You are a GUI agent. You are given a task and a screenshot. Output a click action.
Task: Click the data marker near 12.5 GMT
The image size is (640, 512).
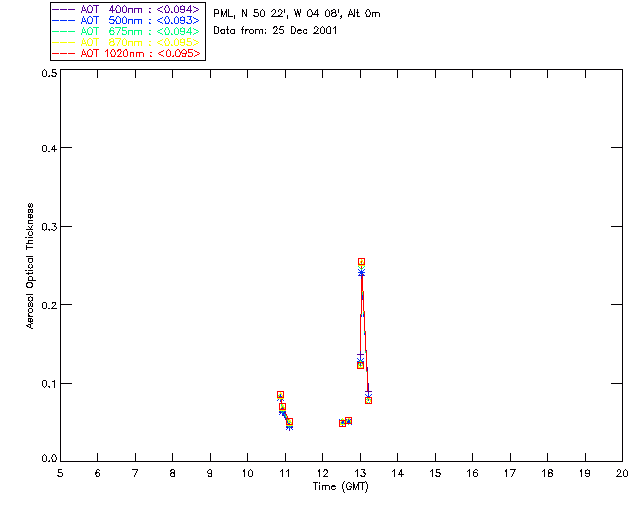[x=342, y=423]
